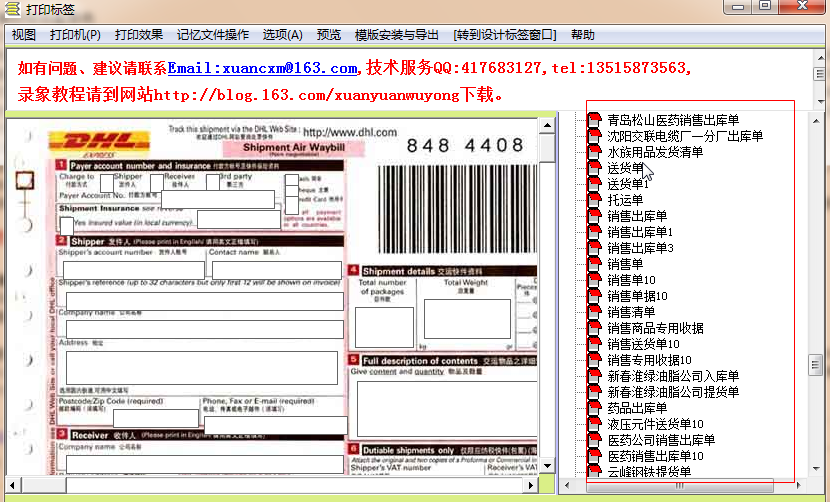The height and width of the screenshot is (502, 830).
Task: Click the waybill preview scroll-left arrow
Action: 12,485
